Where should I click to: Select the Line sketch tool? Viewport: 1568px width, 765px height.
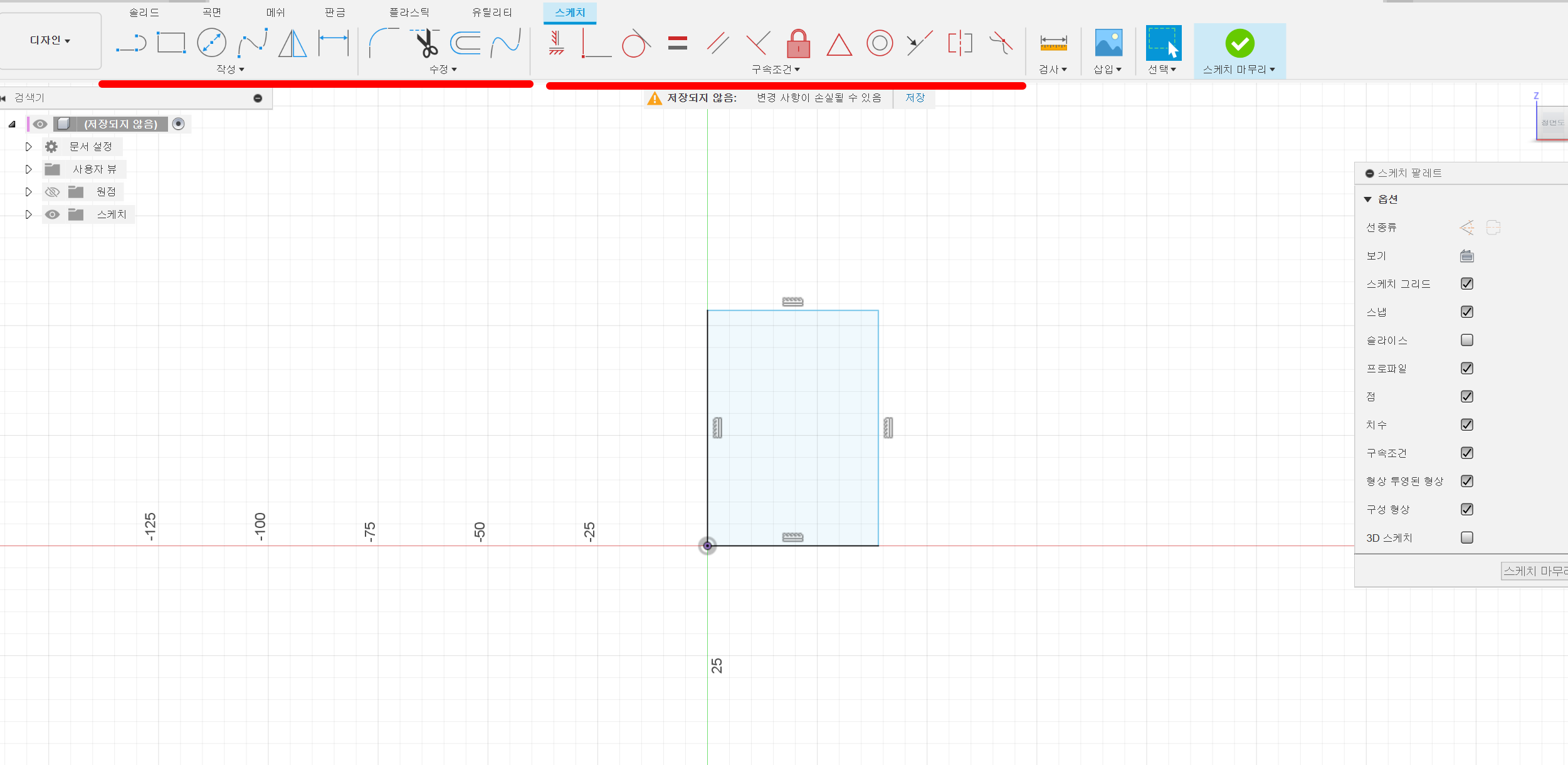pos(131,43)
